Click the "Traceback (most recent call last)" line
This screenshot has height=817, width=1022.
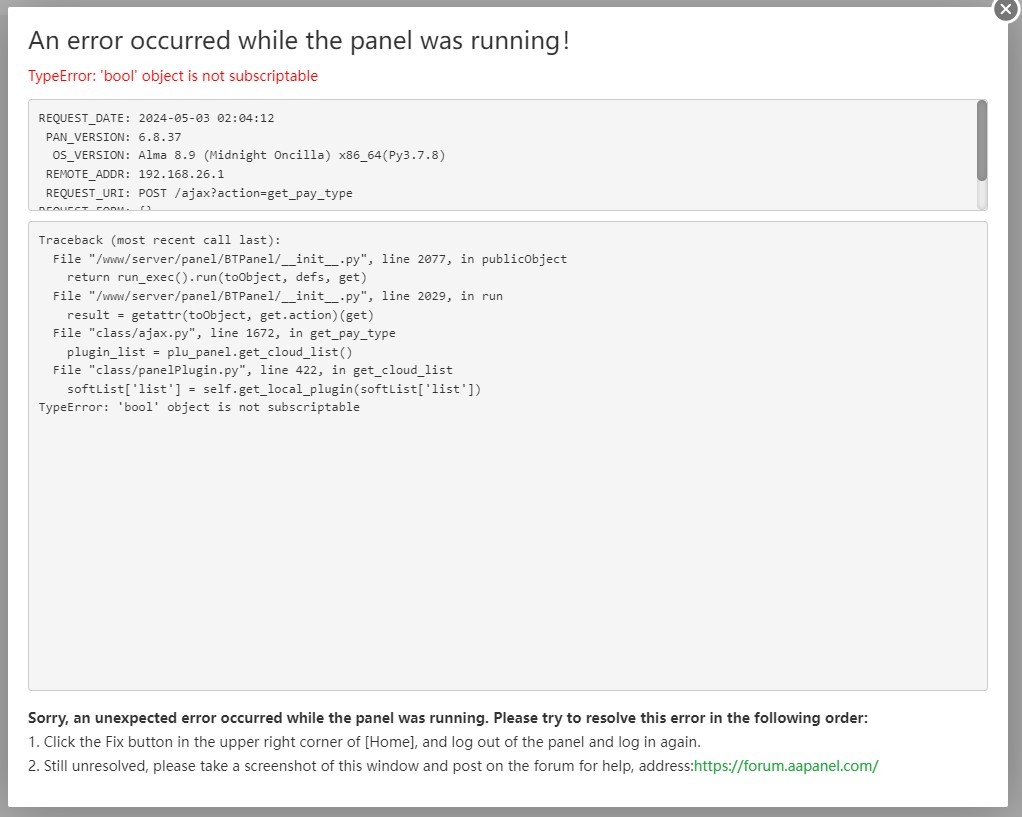pyautogui.click(x=160, y=240)
